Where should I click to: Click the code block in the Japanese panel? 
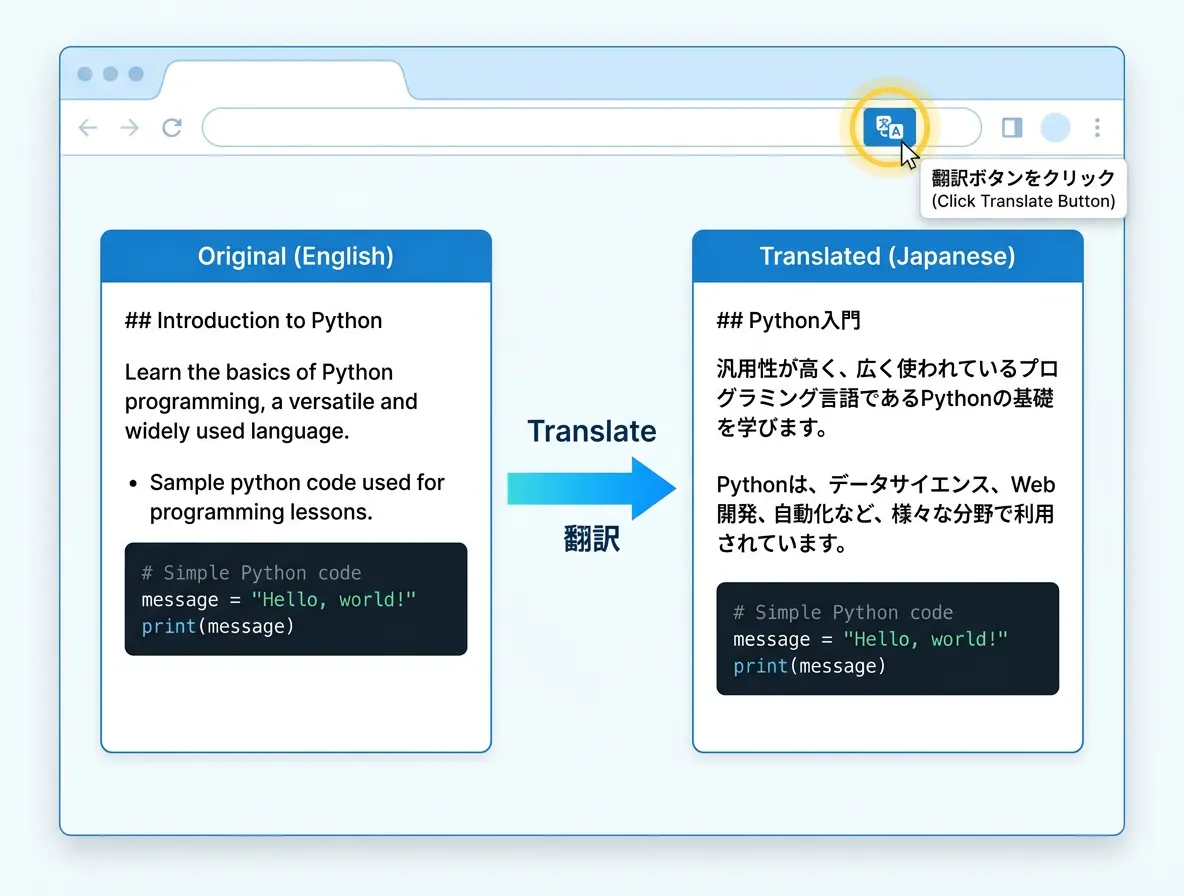887,639
